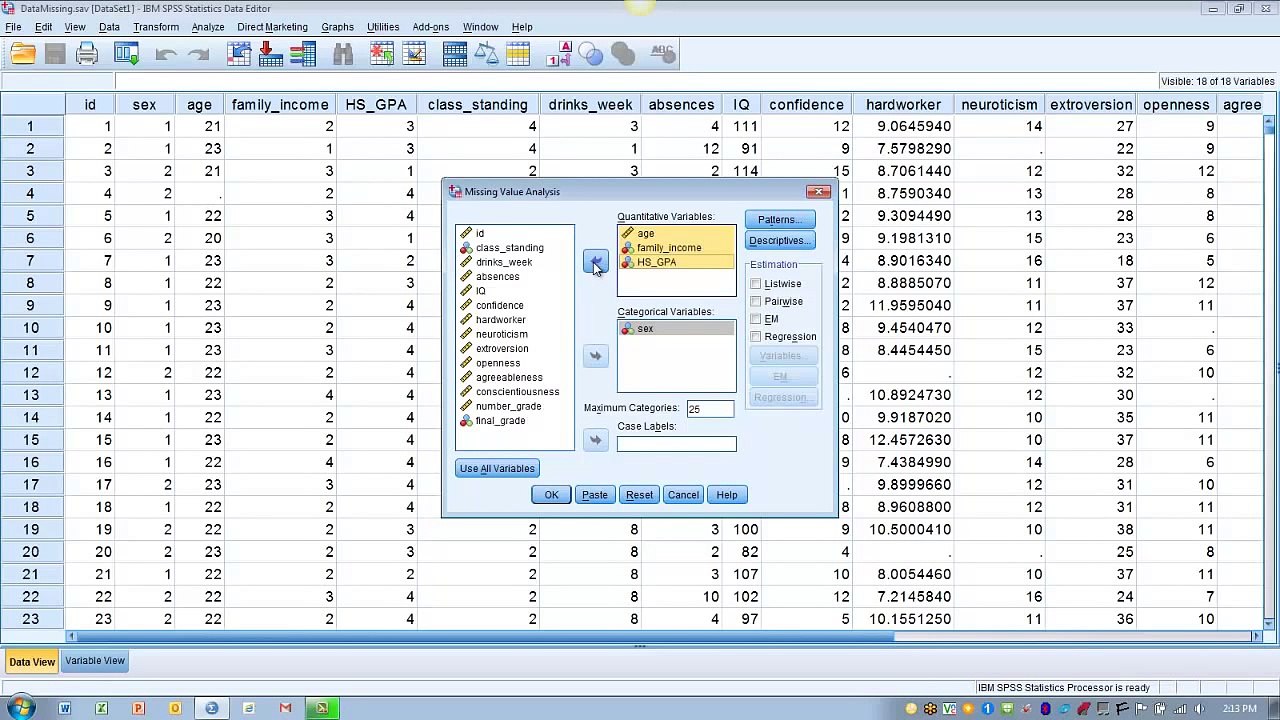The width and height of the screenshot is (1280, 720).
Task: Click the Windows Start button
Action: (22, 708)
